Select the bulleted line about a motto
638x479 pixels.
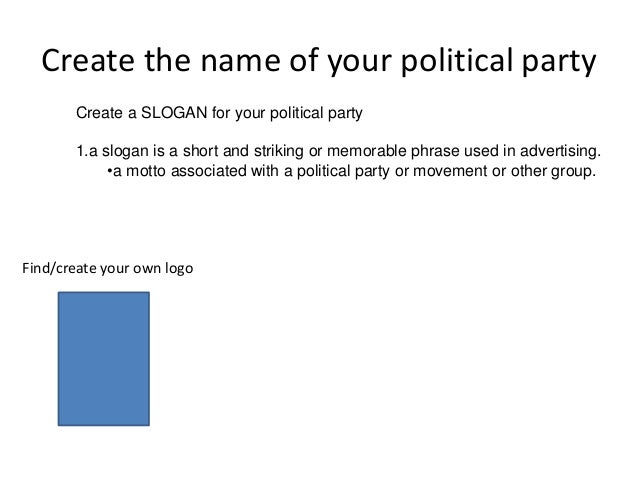click(351, 170)
